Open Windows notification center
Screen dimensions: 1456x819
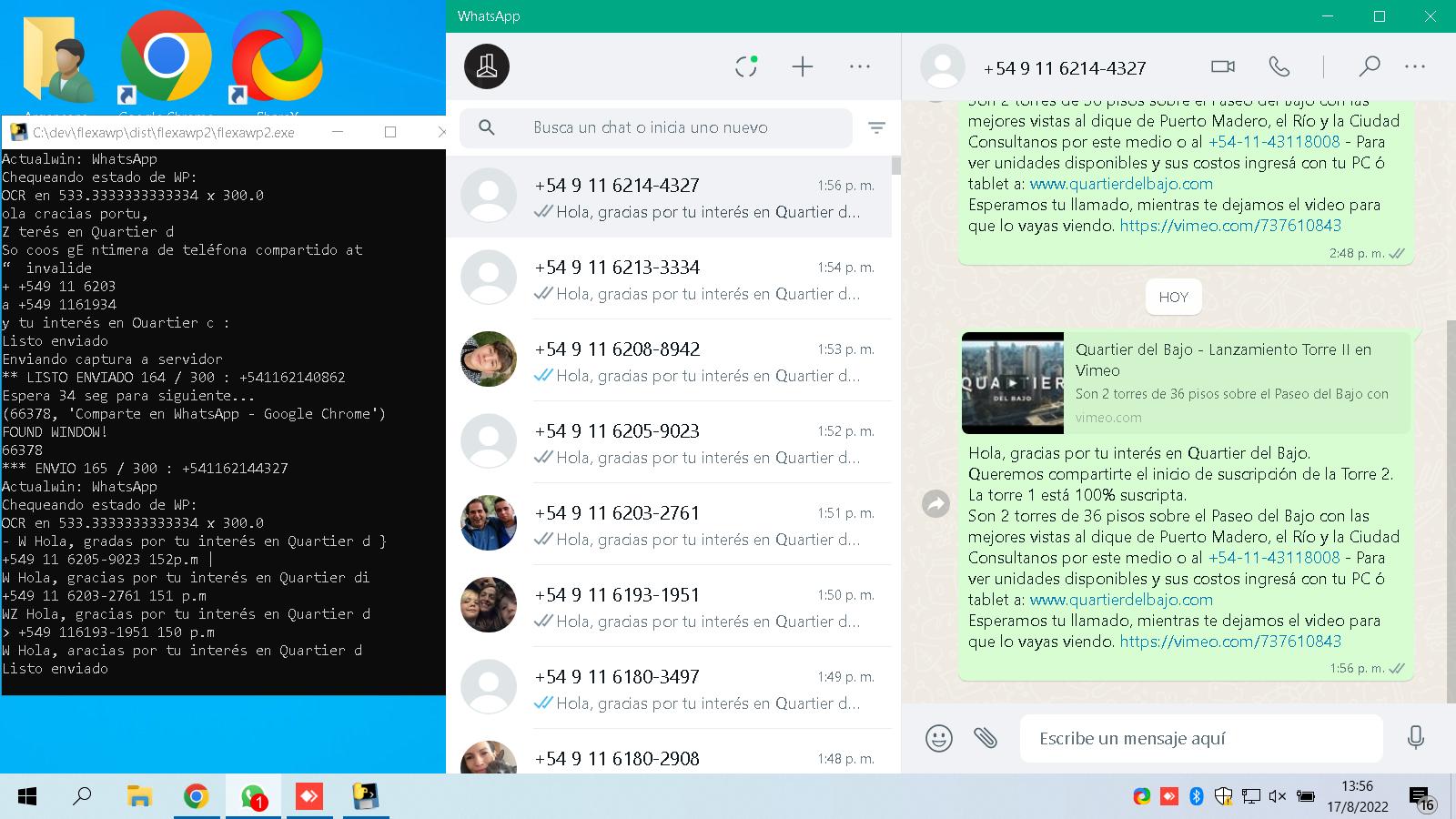click(x=1422, y=799)
